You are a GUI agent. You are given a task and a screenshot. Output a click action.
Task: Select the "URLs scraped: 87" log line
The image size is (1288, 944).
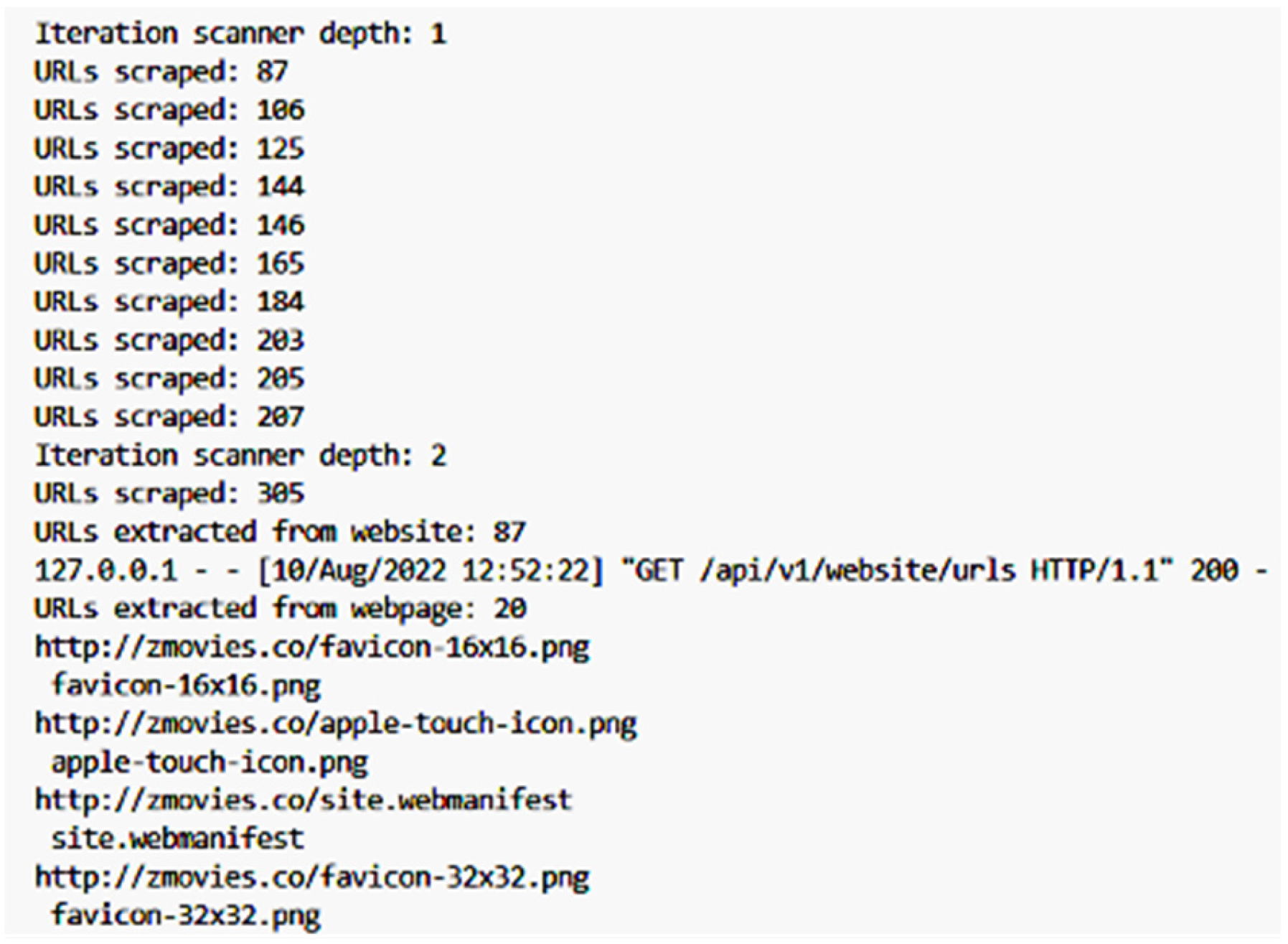pyautogui.click(x=161, y=72)
